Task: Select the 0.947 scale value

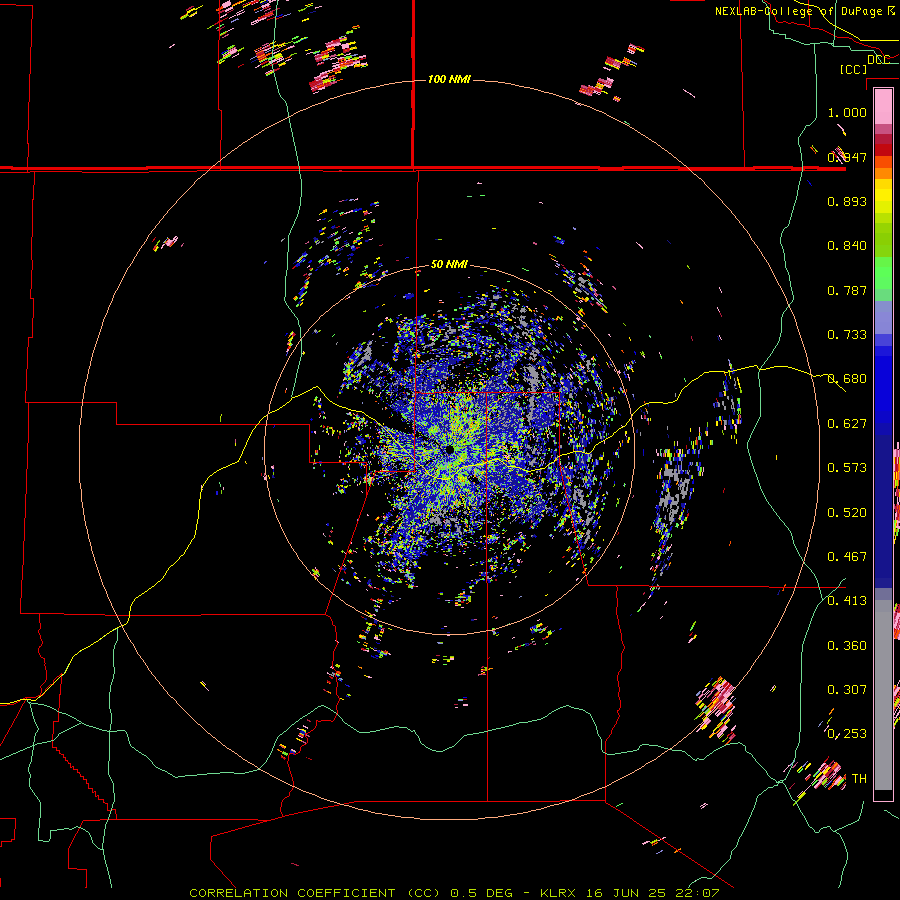Action: [847, 157]
